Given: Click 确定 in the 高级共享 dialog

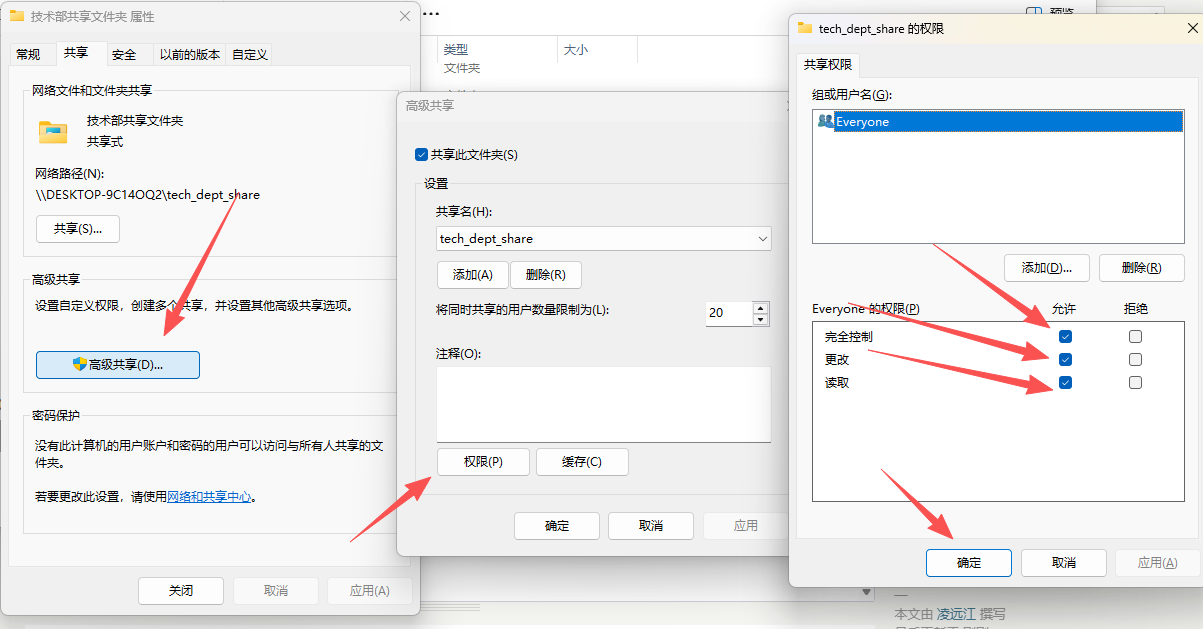Looking at the screenshot, I should 557,526.
